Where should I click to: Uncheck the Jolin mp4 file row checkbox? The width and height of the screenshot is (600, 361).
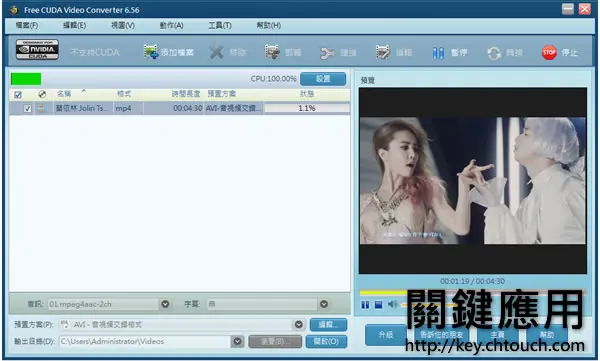pyautogui.click(x=27, y=108)
